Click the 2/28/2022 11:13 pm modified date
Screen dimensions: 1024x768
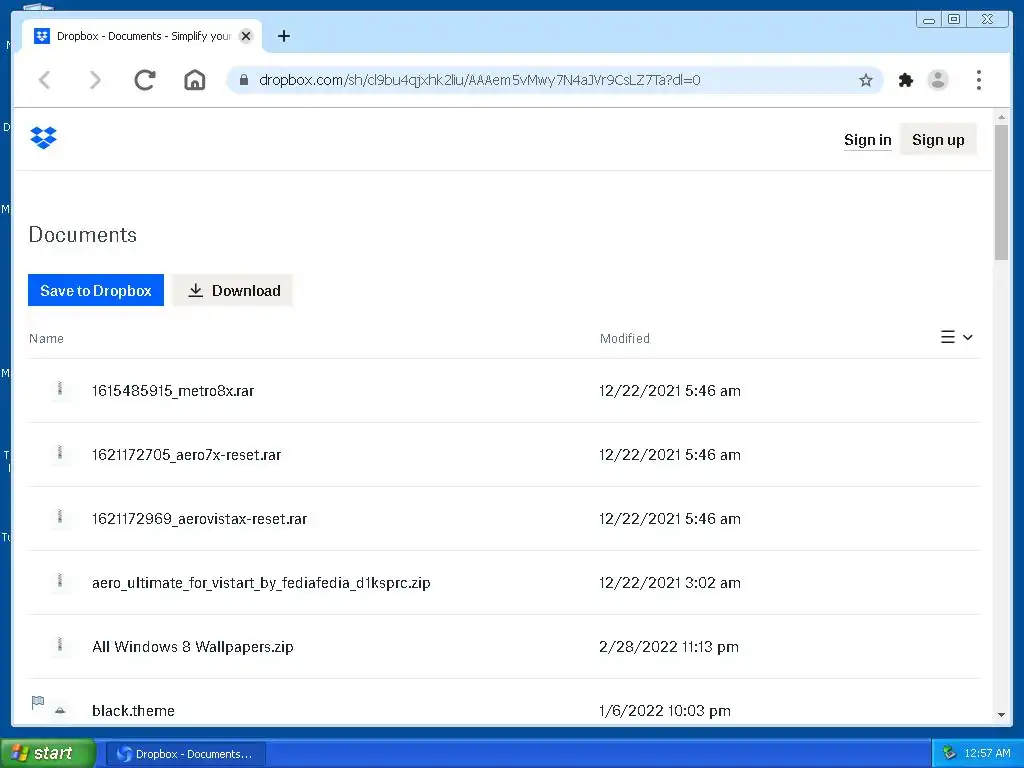669,647
